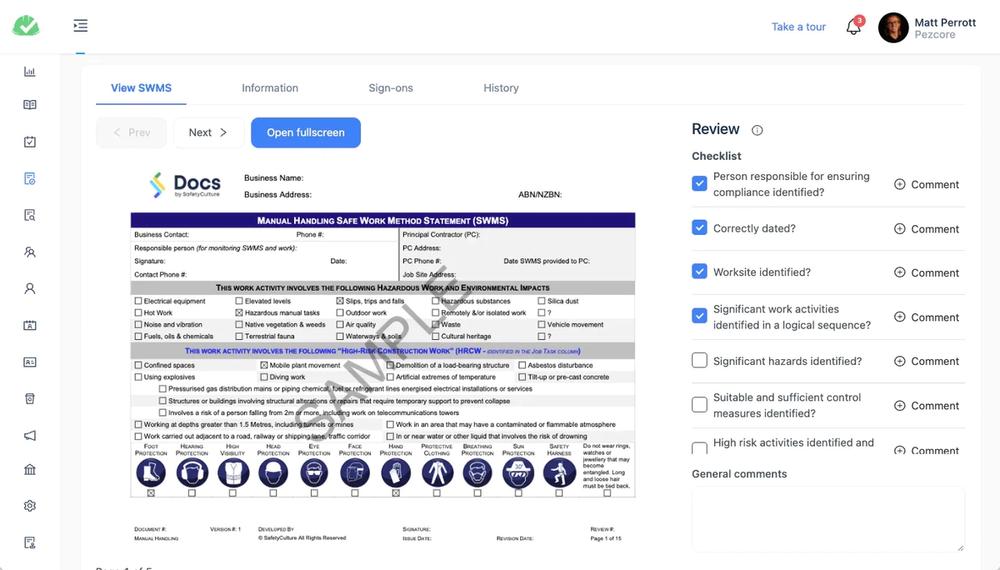Open the highlighted document sidebar icon

(x=29, y=179)
